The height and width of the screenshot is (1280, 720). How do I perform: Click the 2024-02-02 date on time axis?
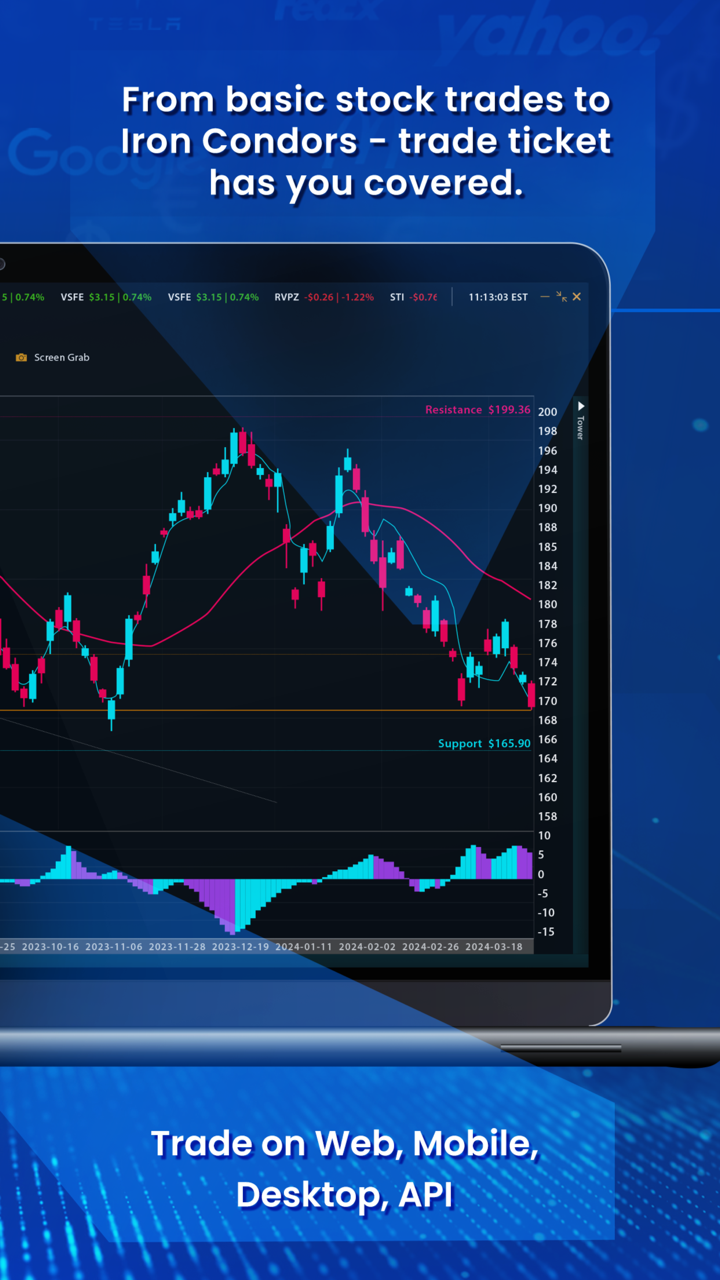click(x=367, y=946)
